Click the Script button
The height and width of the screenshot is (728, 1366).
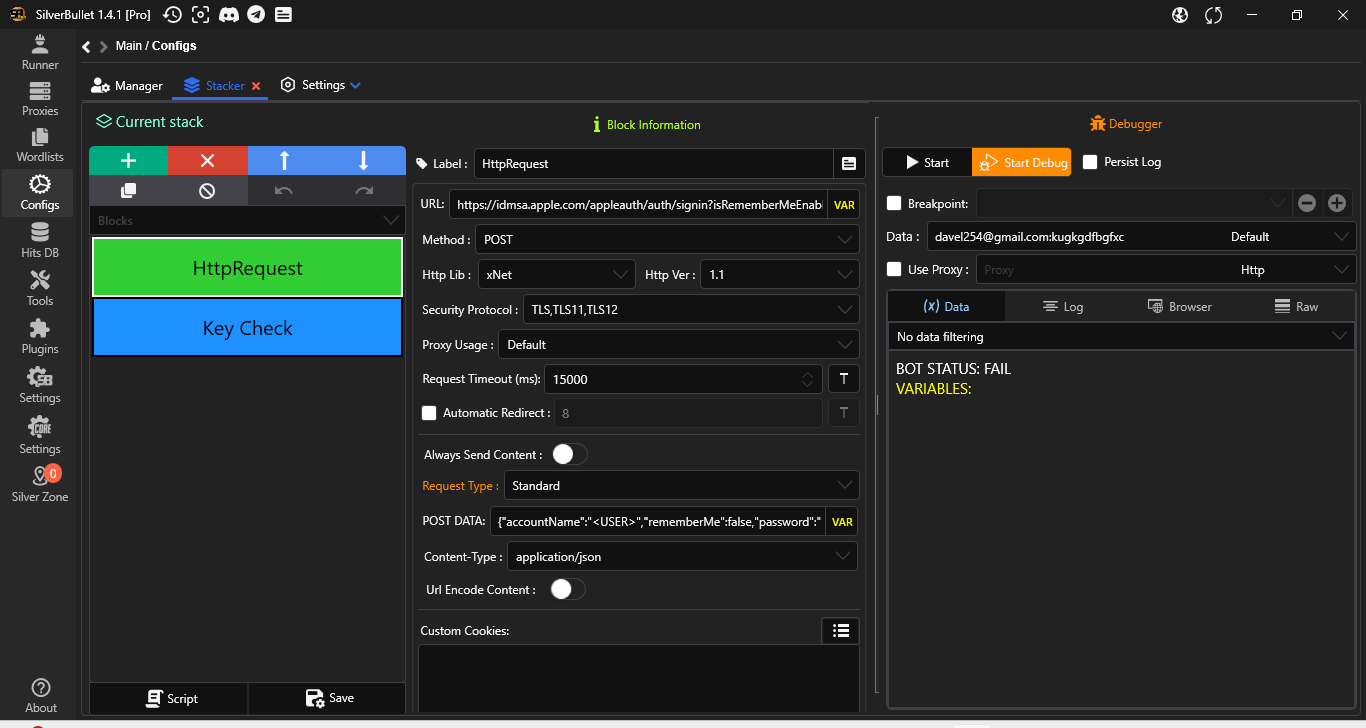[170, 698]
